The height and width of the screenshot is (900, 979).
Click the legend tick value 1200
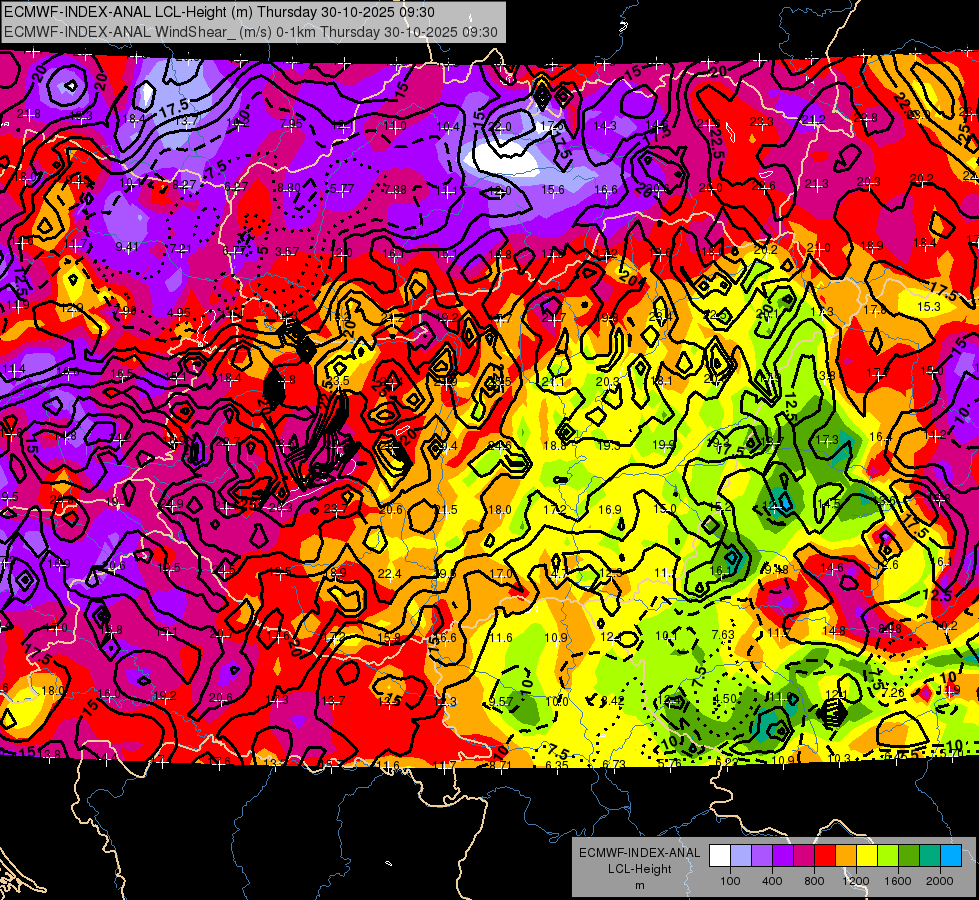point(855,881)
